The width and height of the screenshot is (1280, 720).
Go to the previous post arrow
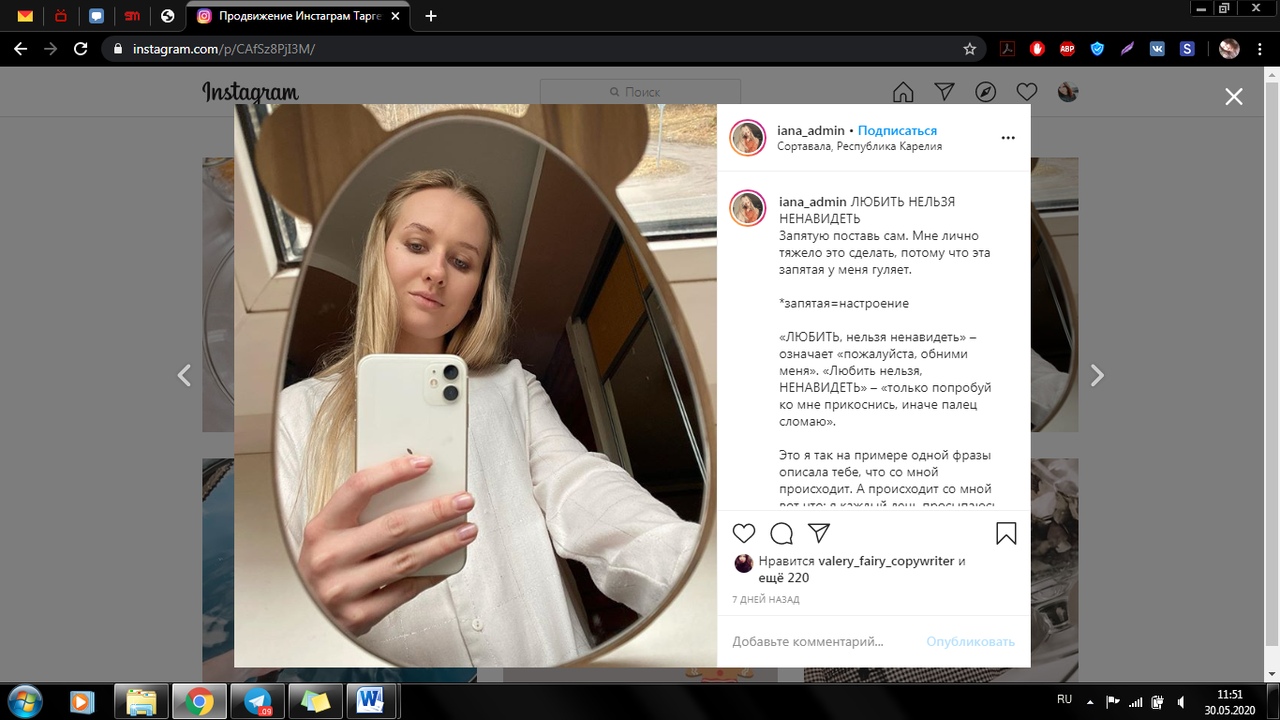pyautogui.click(x=184, y=376)
